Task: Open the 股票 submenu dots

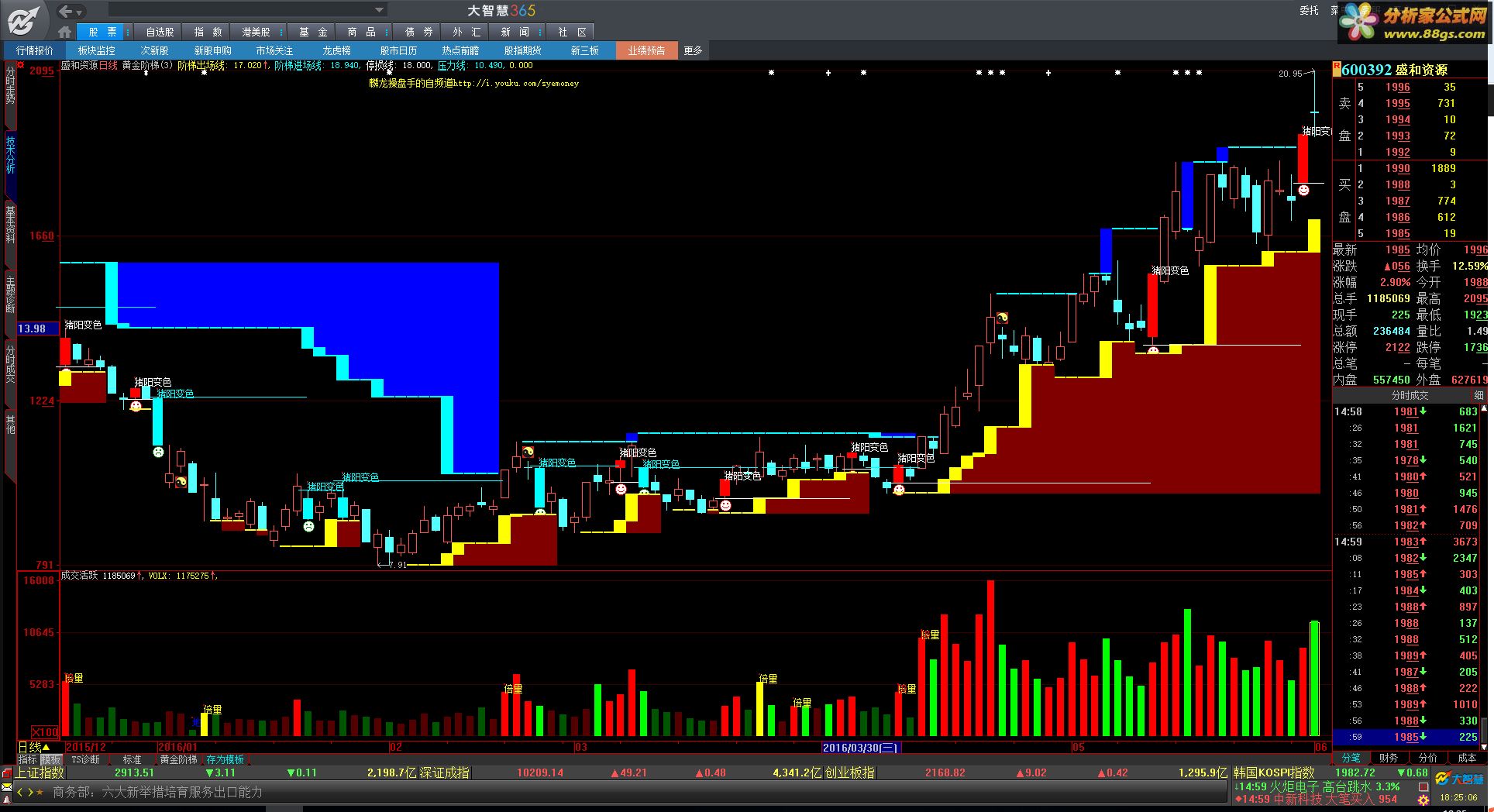Action: click(x=127, y=32)
